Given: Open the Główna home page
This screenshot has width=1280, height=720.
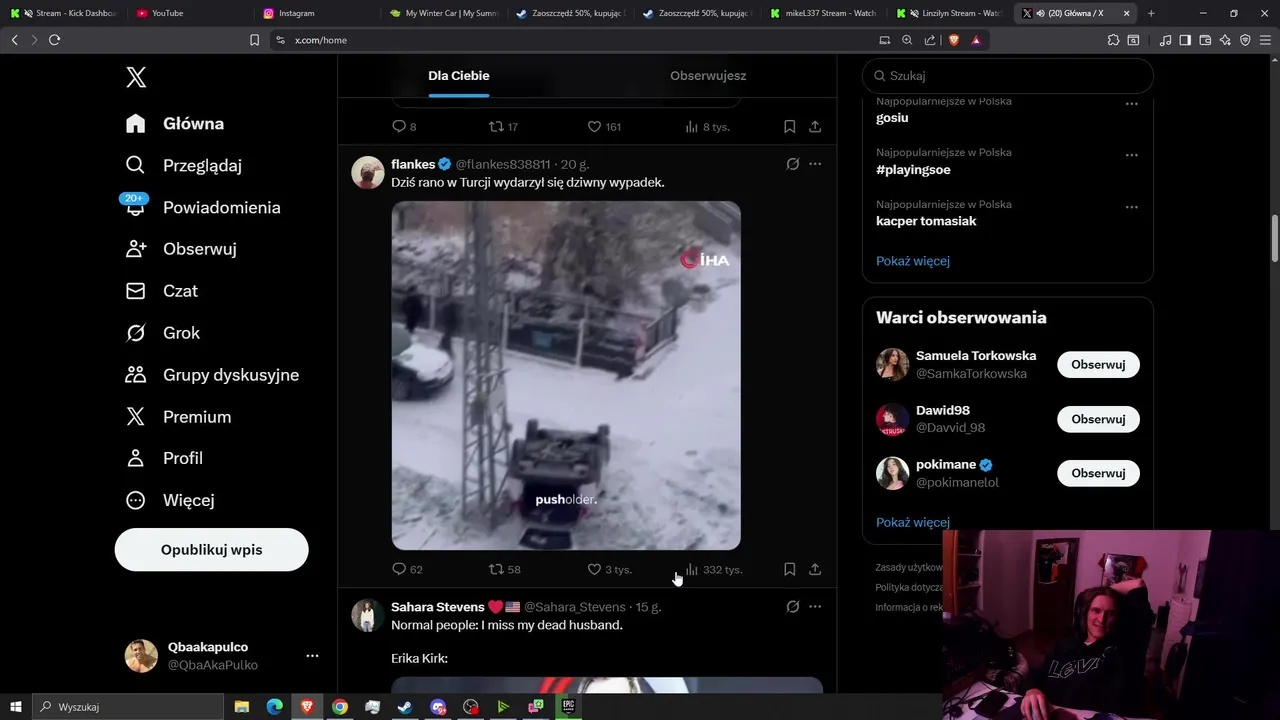Looking at the screenshot, I should (175, 123).
